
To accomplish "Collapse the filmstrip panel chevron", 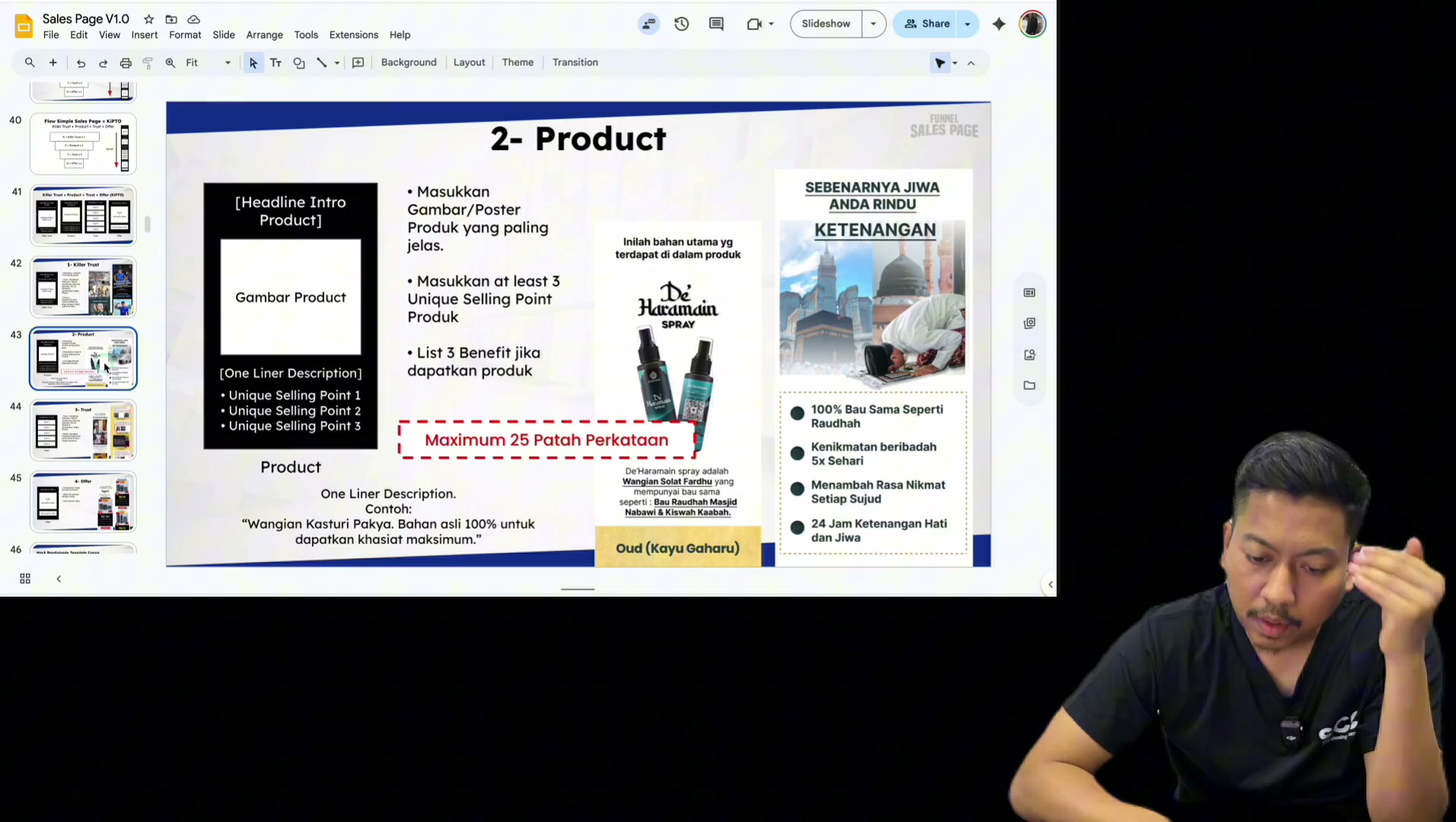I will point(59,579).
